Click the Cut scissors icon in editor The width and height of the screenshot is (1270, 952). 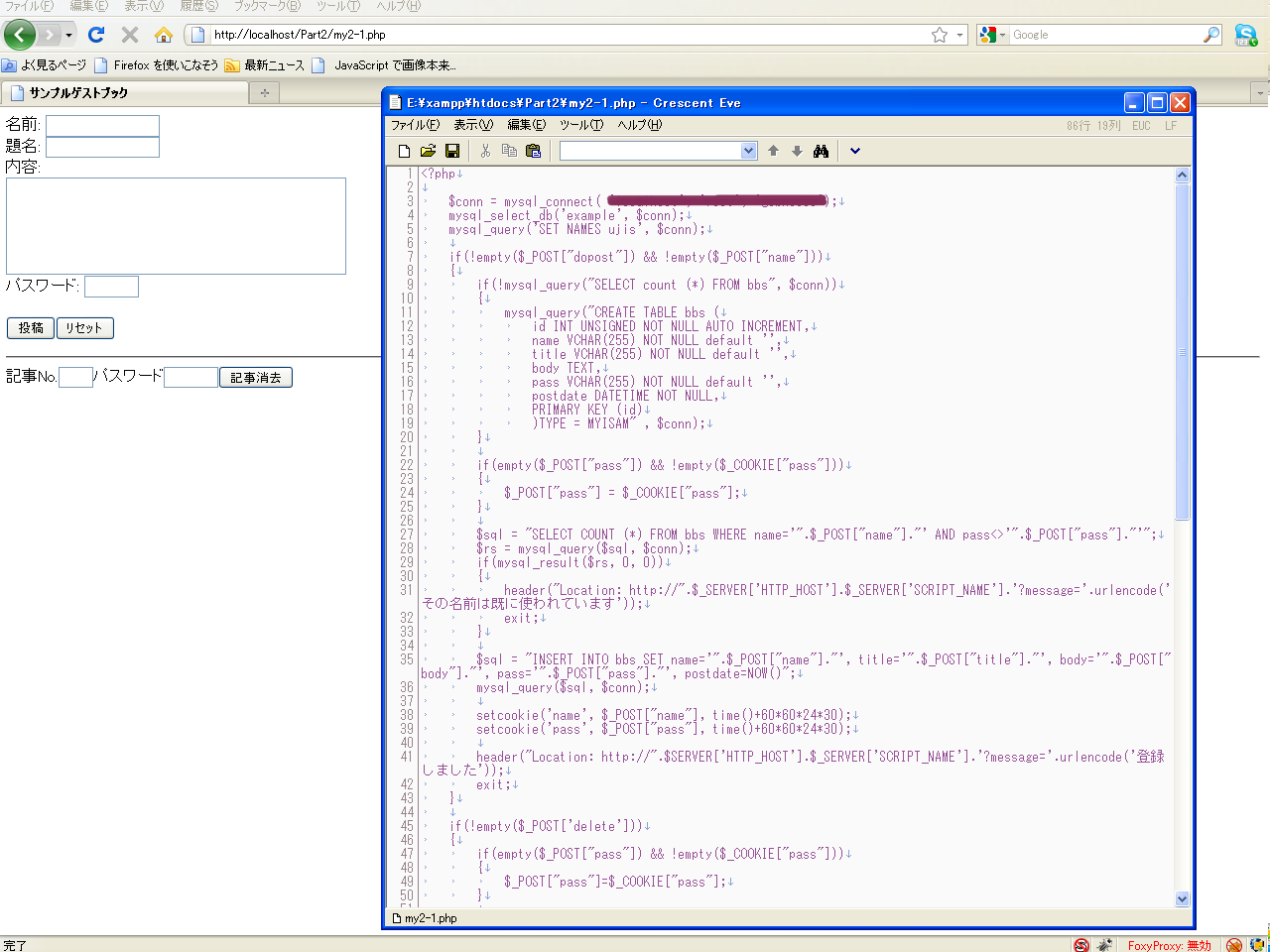(x=485, y=151)
